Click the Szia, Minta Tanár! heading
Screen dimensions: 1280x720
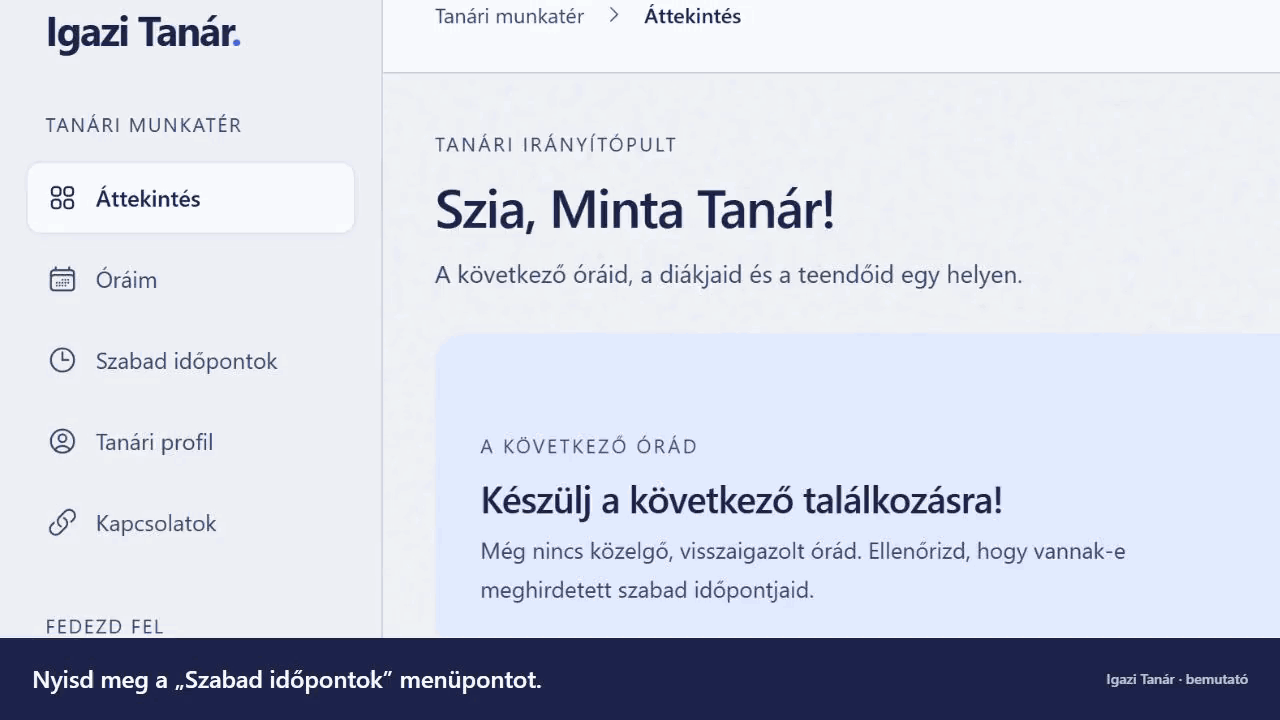(635, 210)
